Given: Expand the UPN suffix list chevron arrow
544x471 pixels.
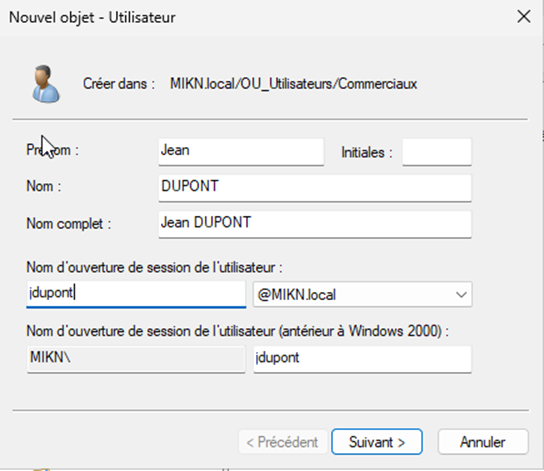Looking at the screenshot, I should point(461,295).
